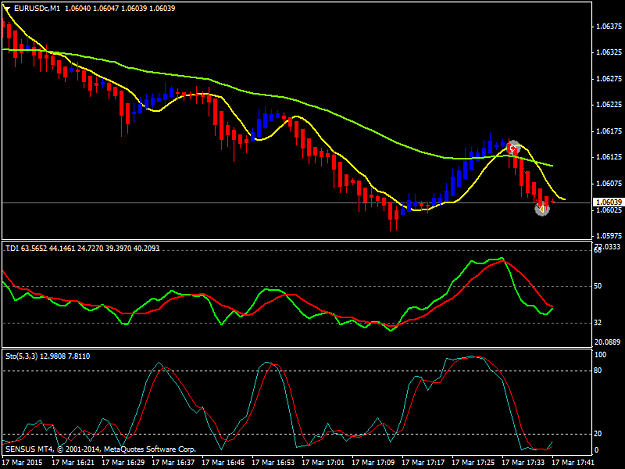The height and width of the screenshot is (469, 625).
Task: Click the 1.06125 price axis label
Action: [609, 157]
